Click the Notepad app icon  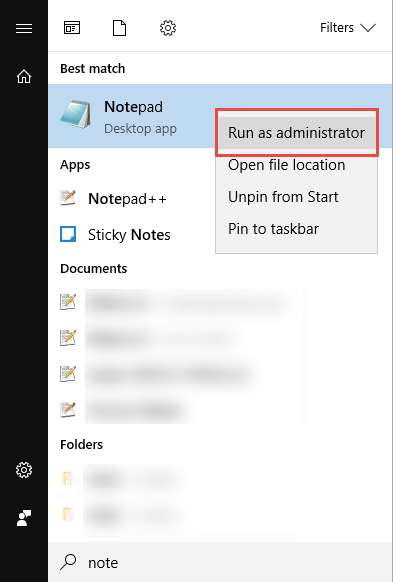click(76, 114)
